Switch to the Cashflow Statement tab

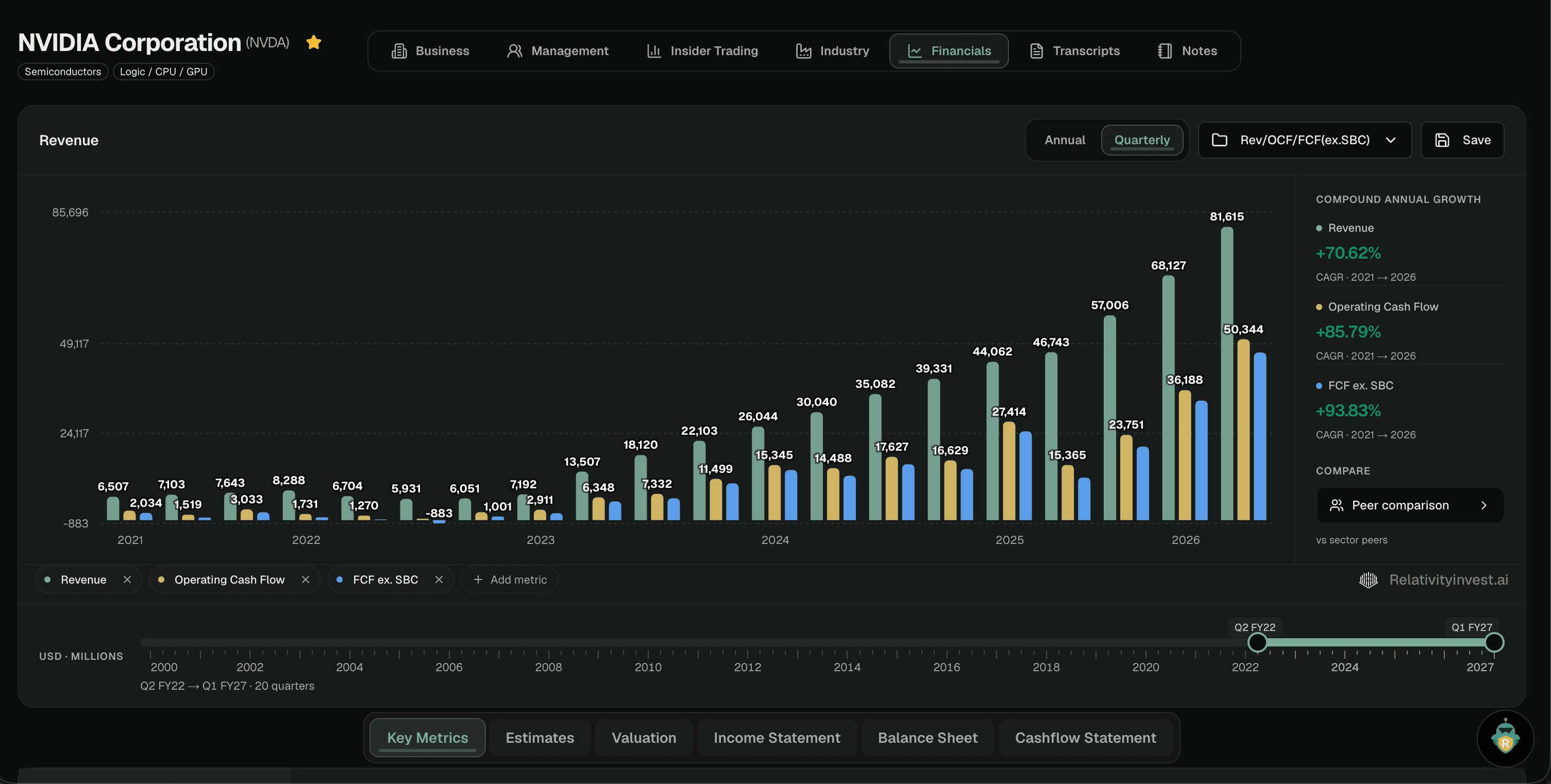[1086, 738]
